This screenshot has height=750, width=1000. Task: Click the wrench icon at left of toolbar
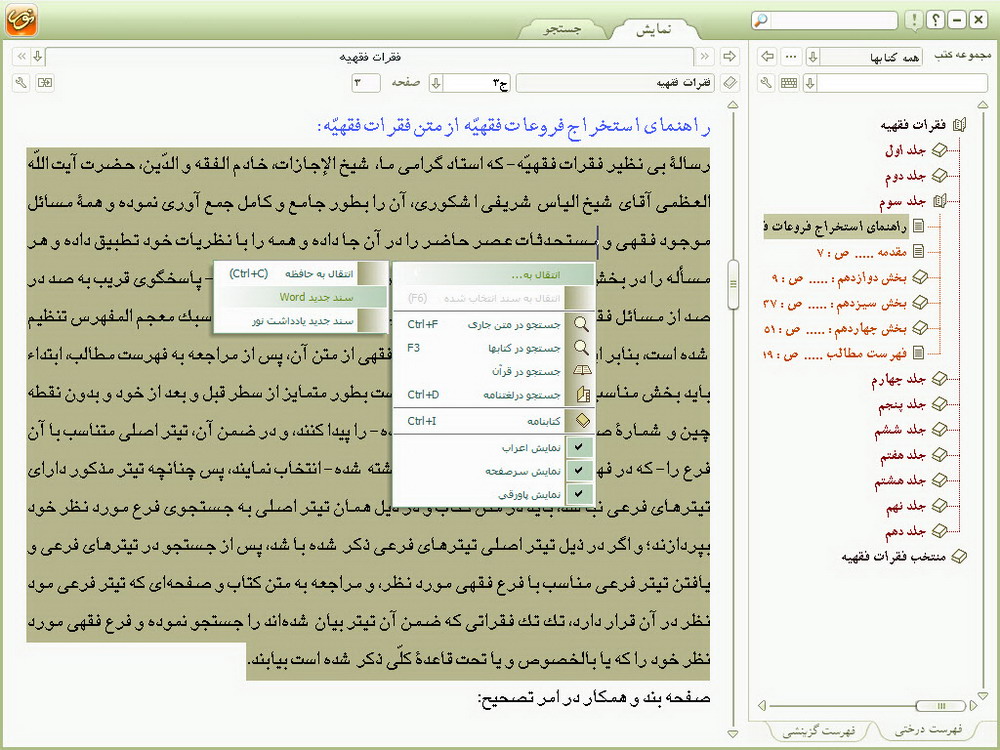[21, 83]
